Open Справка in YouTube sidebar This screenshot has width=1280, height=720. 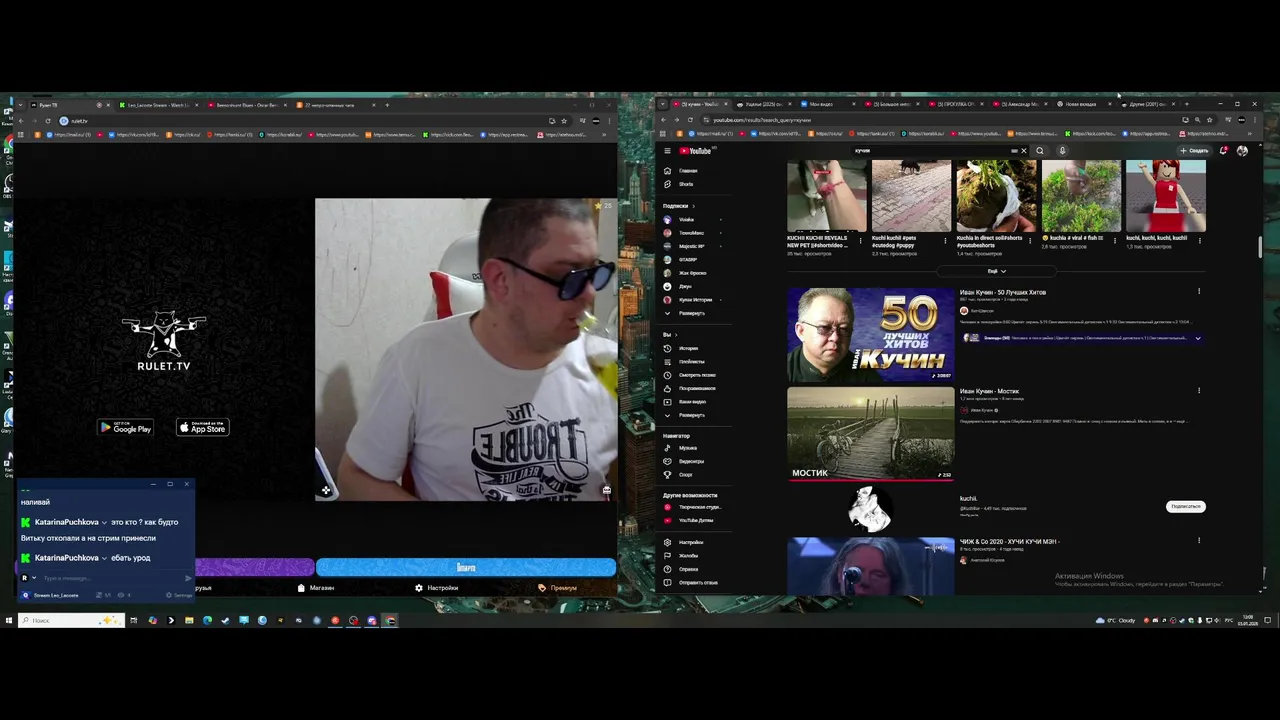click(696, 569)
